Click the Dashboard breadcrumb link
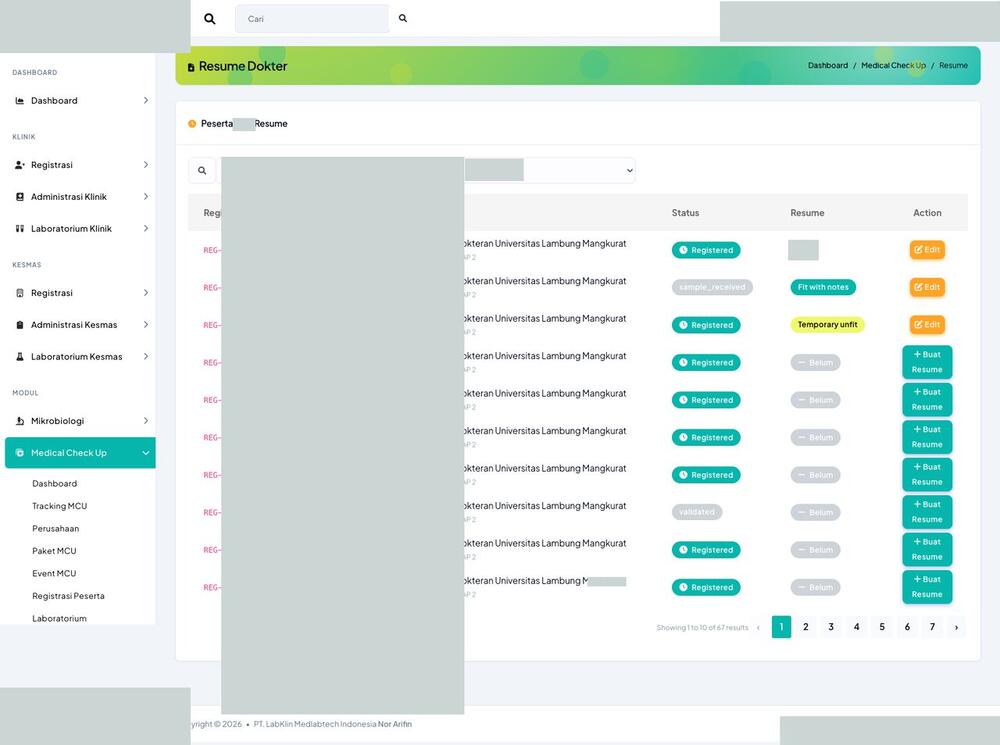1000x745 pixels. tap(828, 66)
